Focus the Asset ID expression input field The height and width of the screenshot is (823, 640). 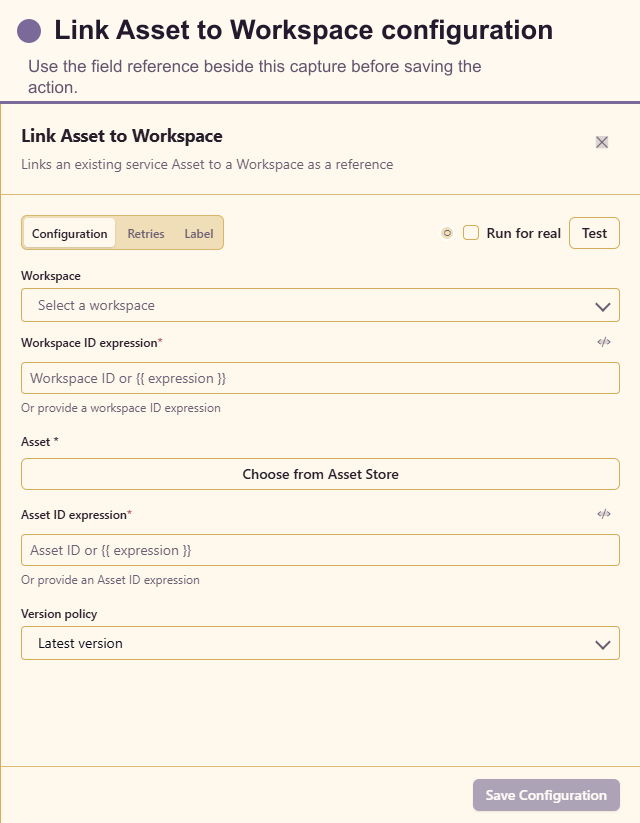pyautogui.click(x=320, y=550)
